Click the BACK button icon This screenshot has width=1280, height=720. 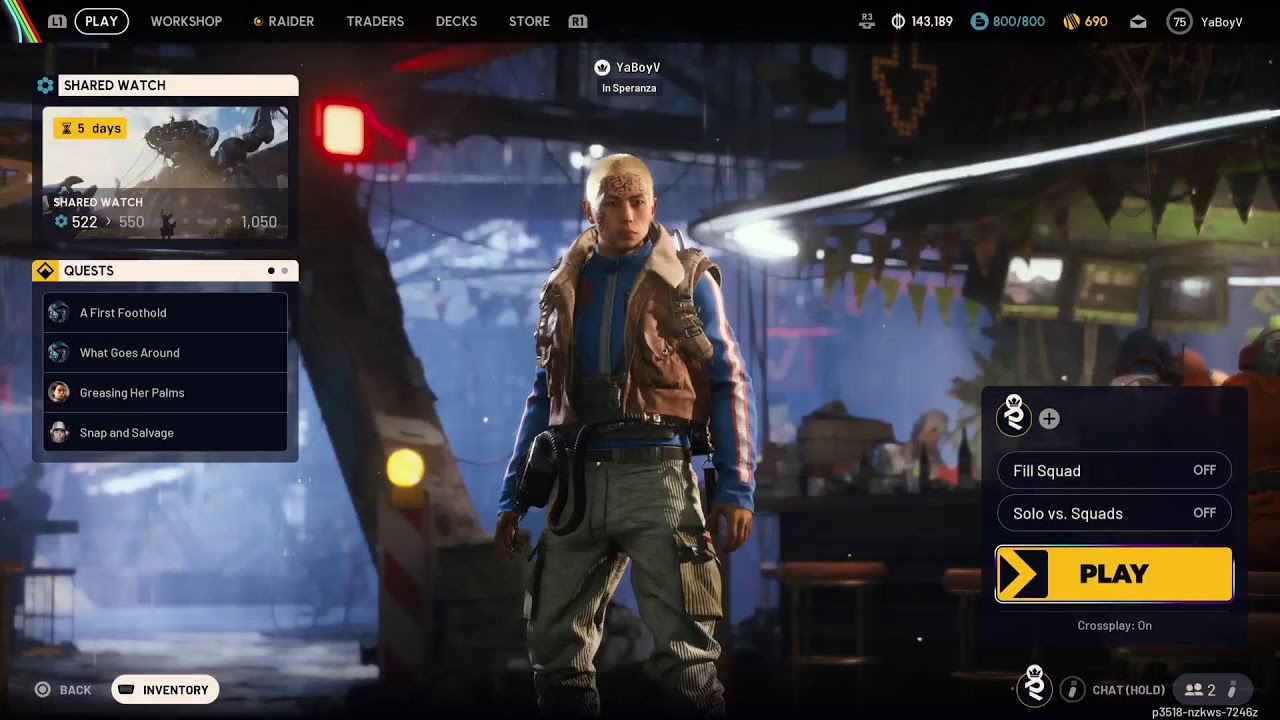click(x=43, y=690)
